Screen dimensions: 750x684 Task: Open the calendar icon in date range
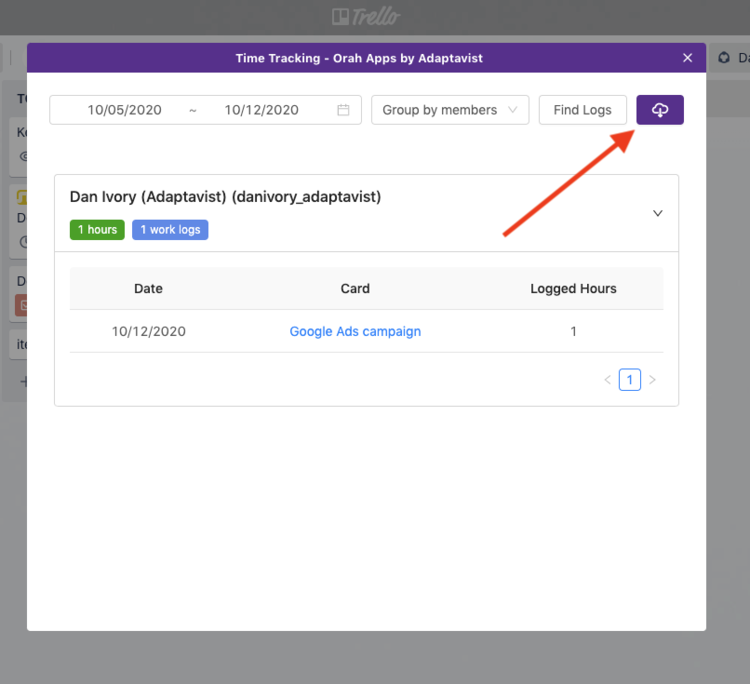[343, 110]
